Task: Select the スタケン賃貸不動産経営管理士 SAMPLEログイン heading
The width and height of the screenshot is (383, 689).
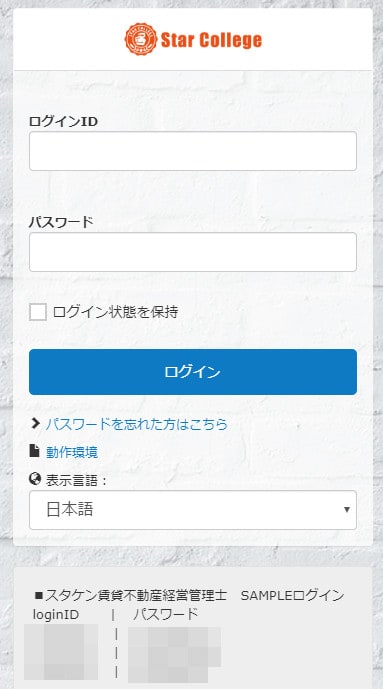Action: click(x=189, y=595)
